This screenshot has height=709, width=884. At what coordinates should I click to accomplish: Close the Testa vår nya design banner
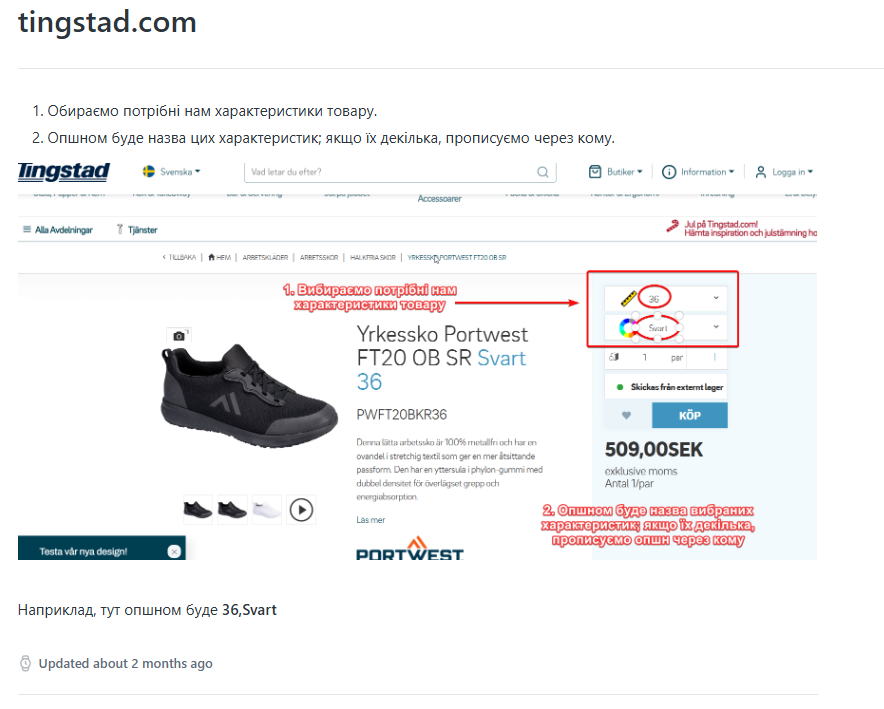pos(174,552)
